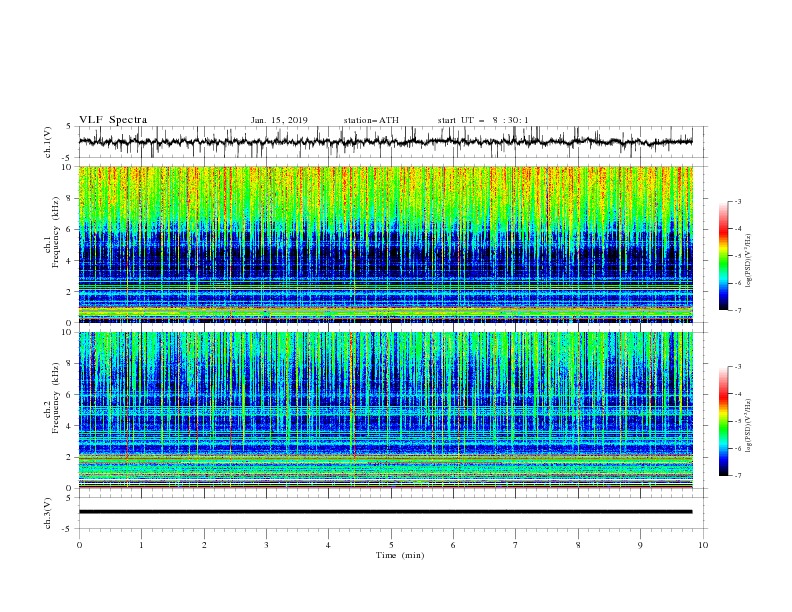Viewport: 792px width, 612px height.
Task: Click the log(PSD) label beside ch.2 color scale
Action: coord(748,426)
